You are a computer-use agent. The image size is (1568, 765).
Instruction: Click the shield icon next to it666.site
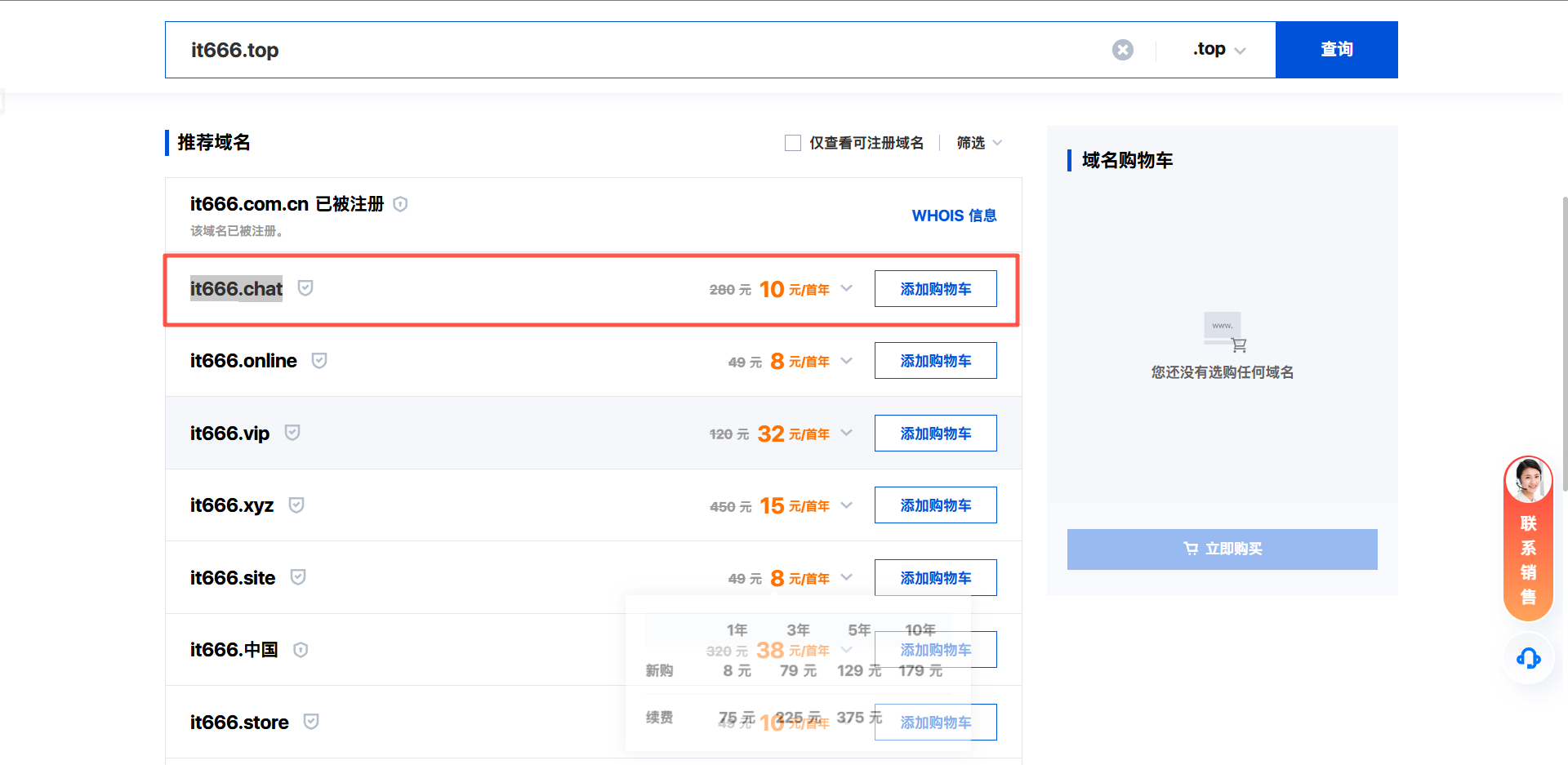tap(298, 577)
